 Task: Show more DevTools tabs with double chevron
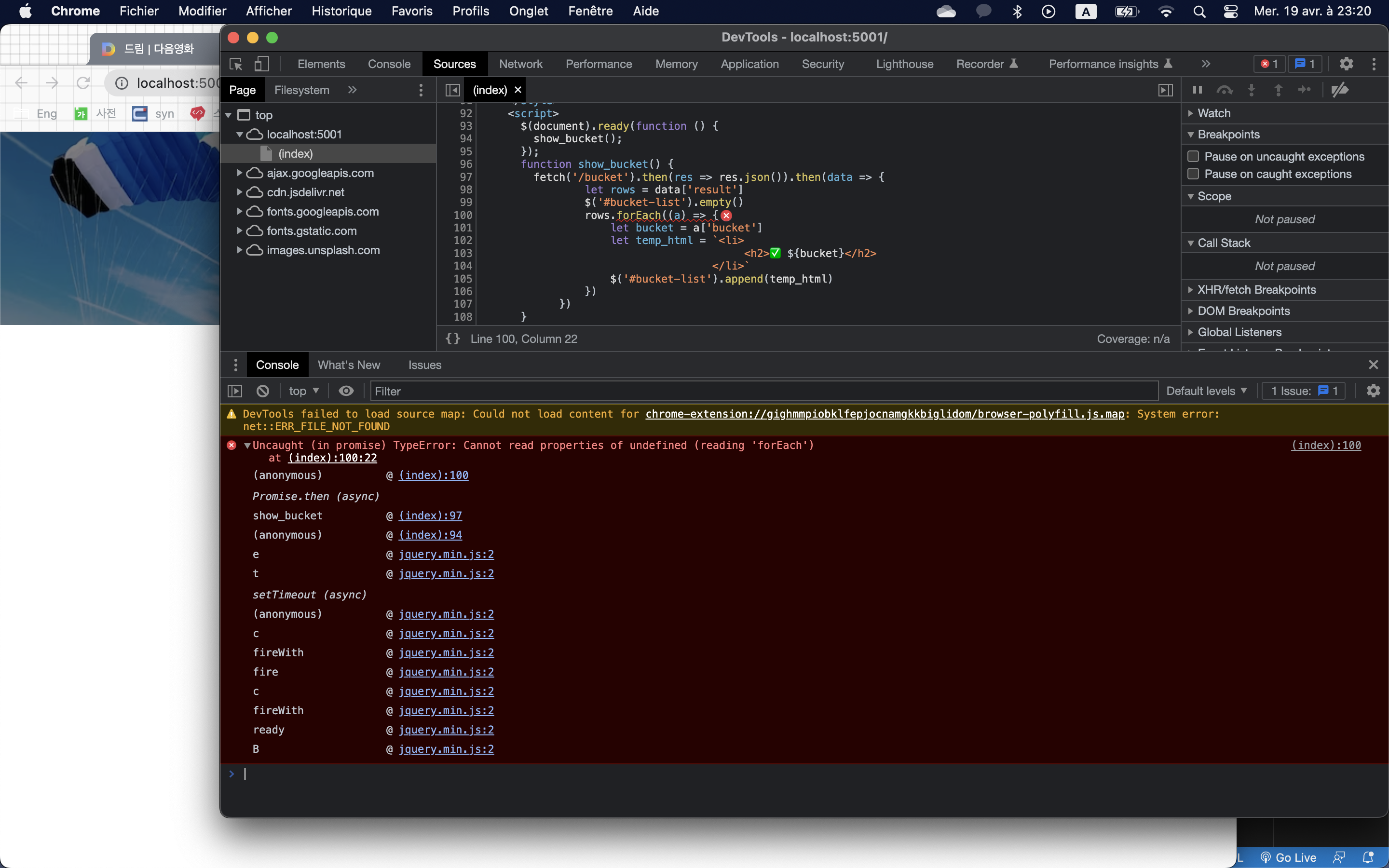(x=1205, y=64)
